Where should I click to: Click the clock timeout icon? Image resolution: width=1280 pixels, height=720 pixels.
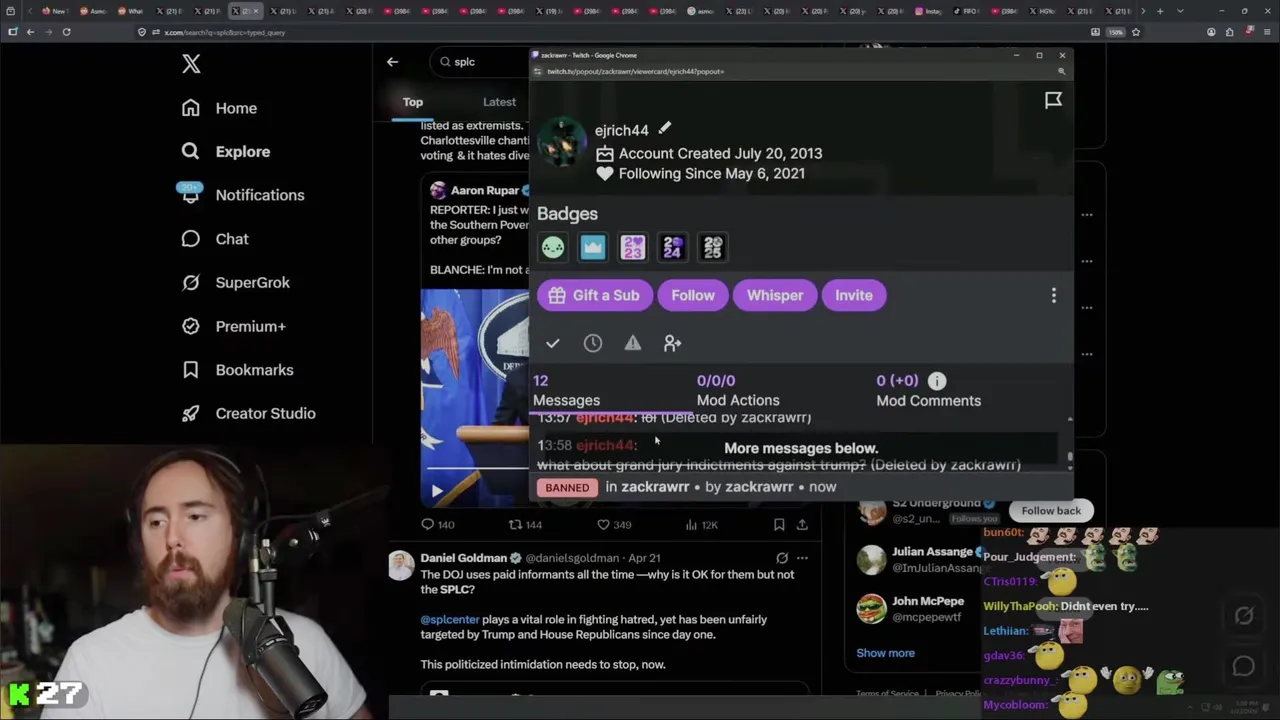pyautogui.click(x=593, y=343)
